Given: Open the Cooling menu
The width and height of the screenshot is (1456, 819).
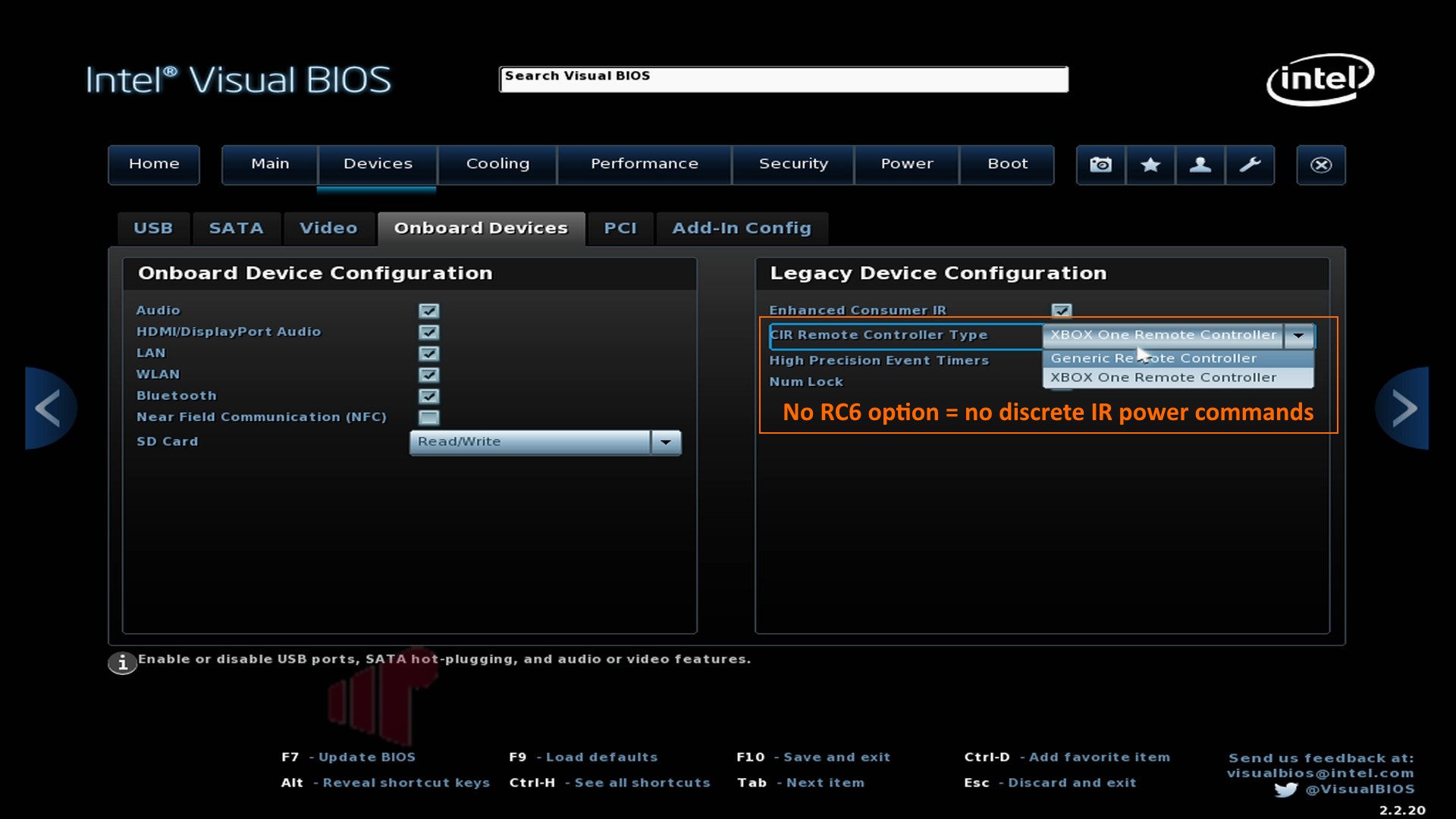Looking at the screenshot, I should pos(497,164).
